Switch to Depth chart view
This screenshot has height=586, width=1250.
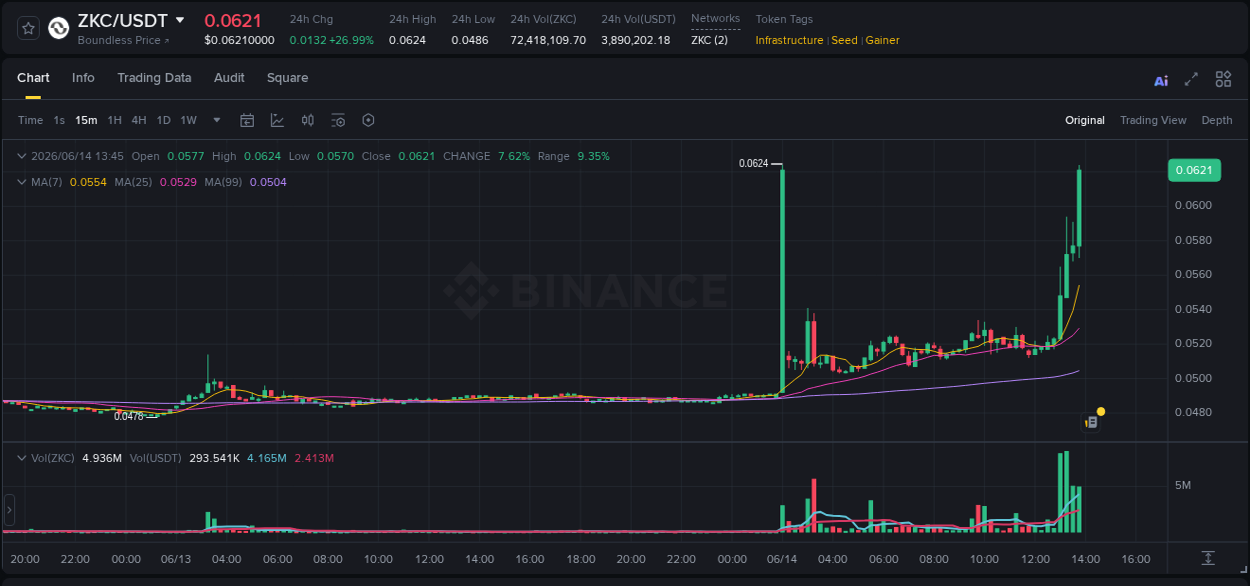pos(1217,120)
